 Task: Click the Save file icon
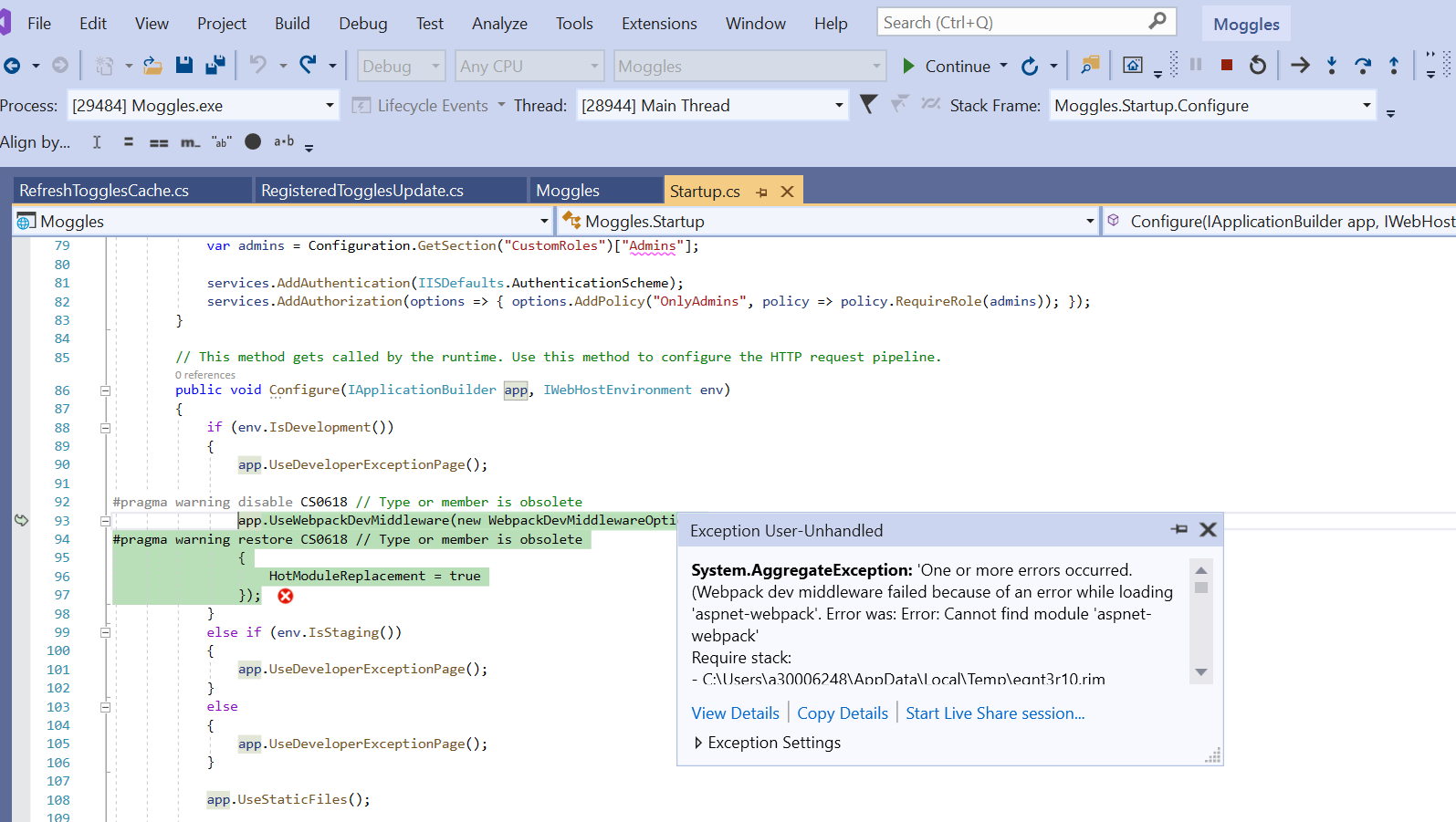coord(184,65)
